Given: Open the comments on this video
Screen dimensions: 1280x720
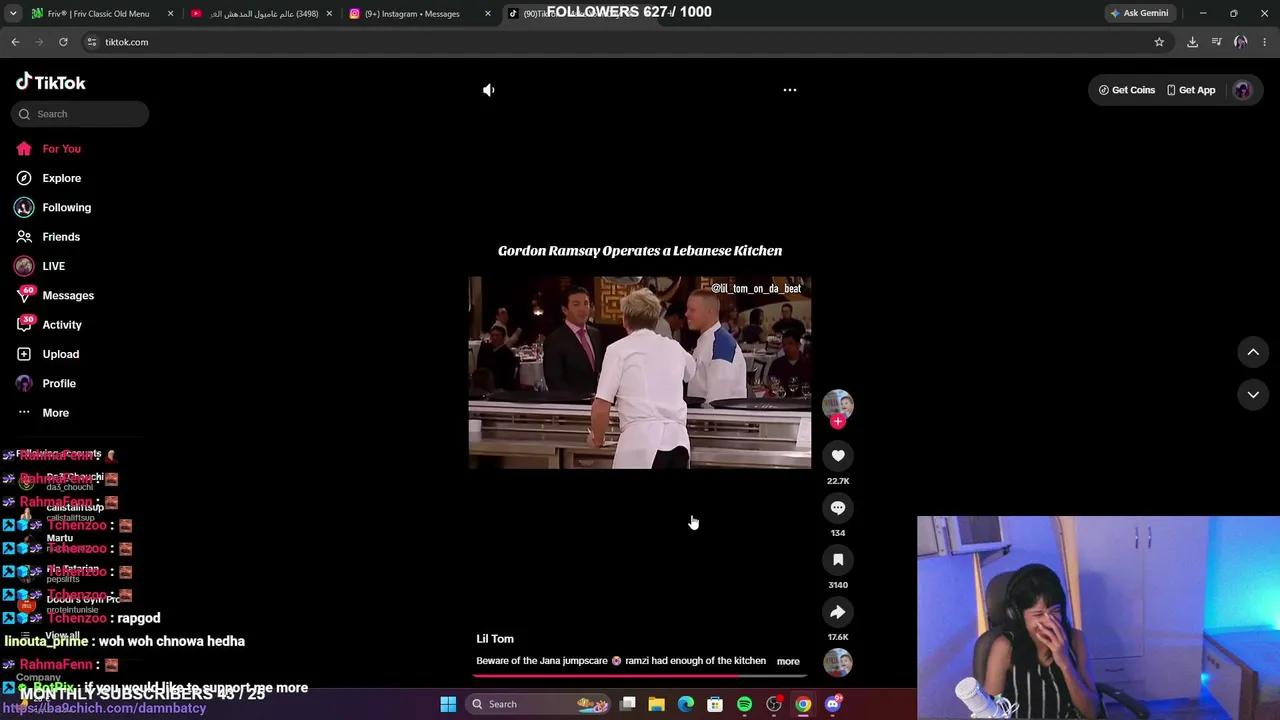Looking at the screenshot, I should [838, 508].
